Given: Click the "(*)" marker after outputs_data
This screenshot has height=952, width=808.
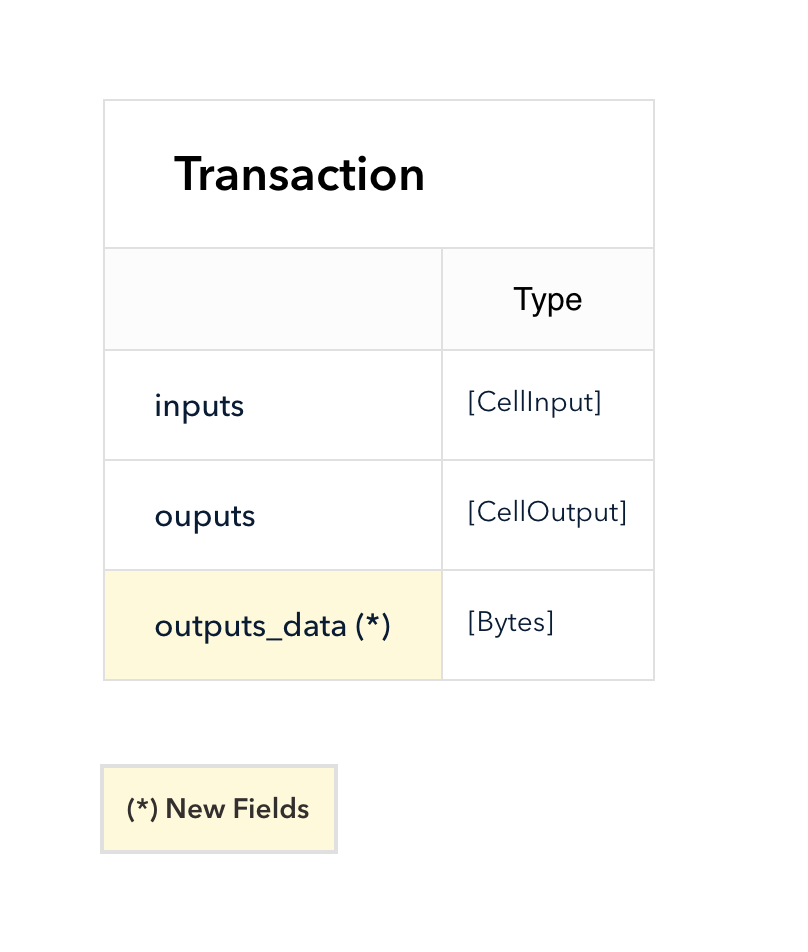Looking at the screenshot, I should click(373, 625).
